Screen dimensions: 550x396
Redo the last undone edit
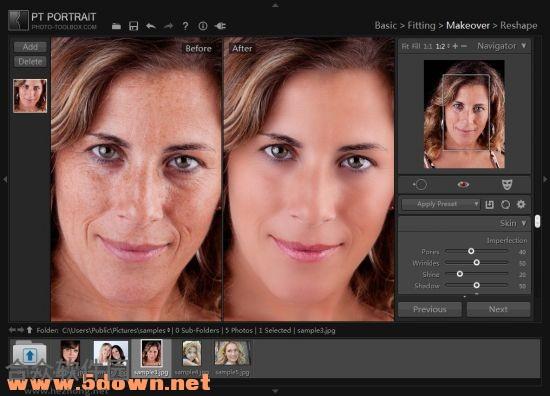pyautogui.click(x=168, y=26)
